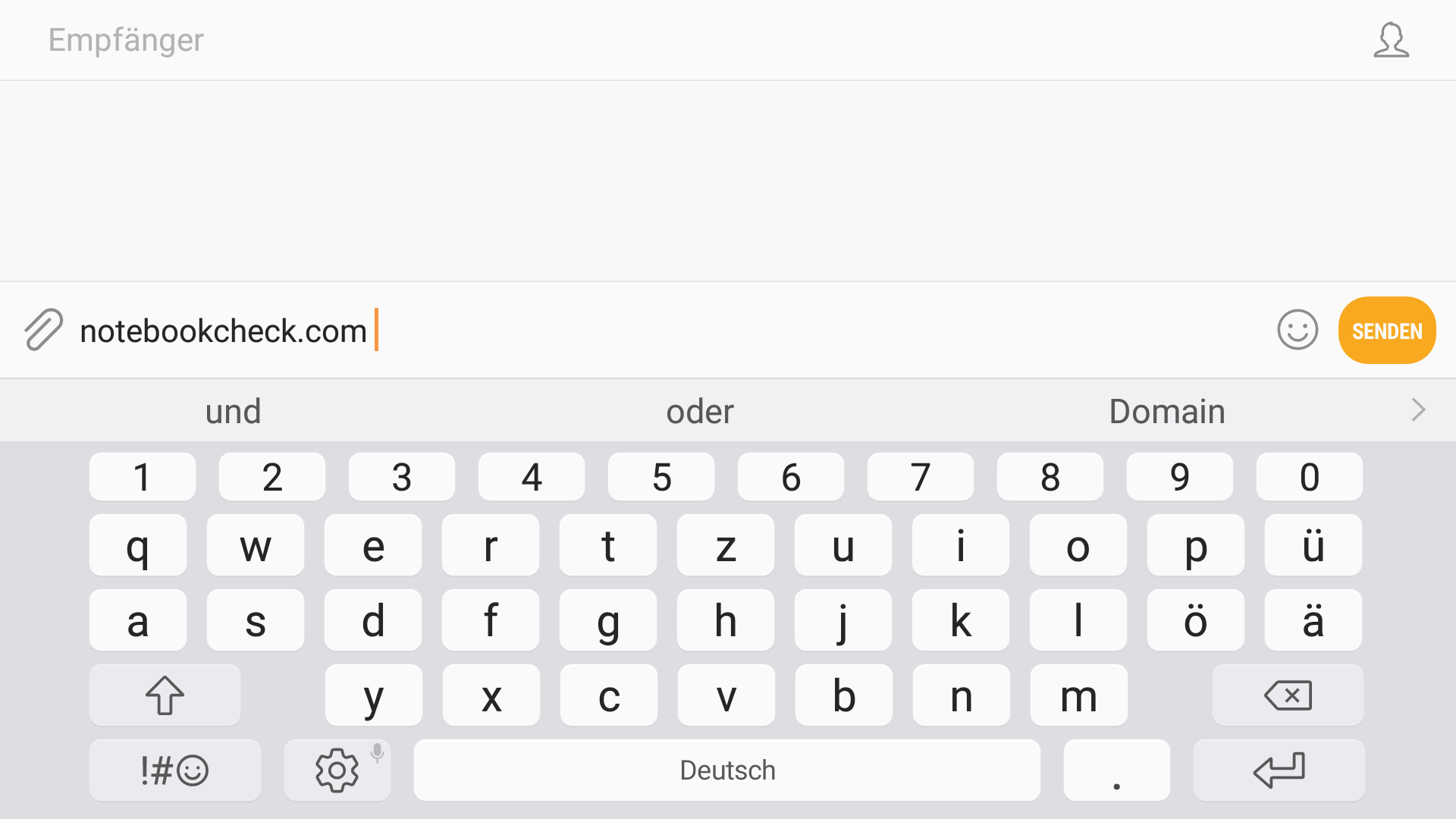
Task: Type the letter ü key
Action: 1313,545
